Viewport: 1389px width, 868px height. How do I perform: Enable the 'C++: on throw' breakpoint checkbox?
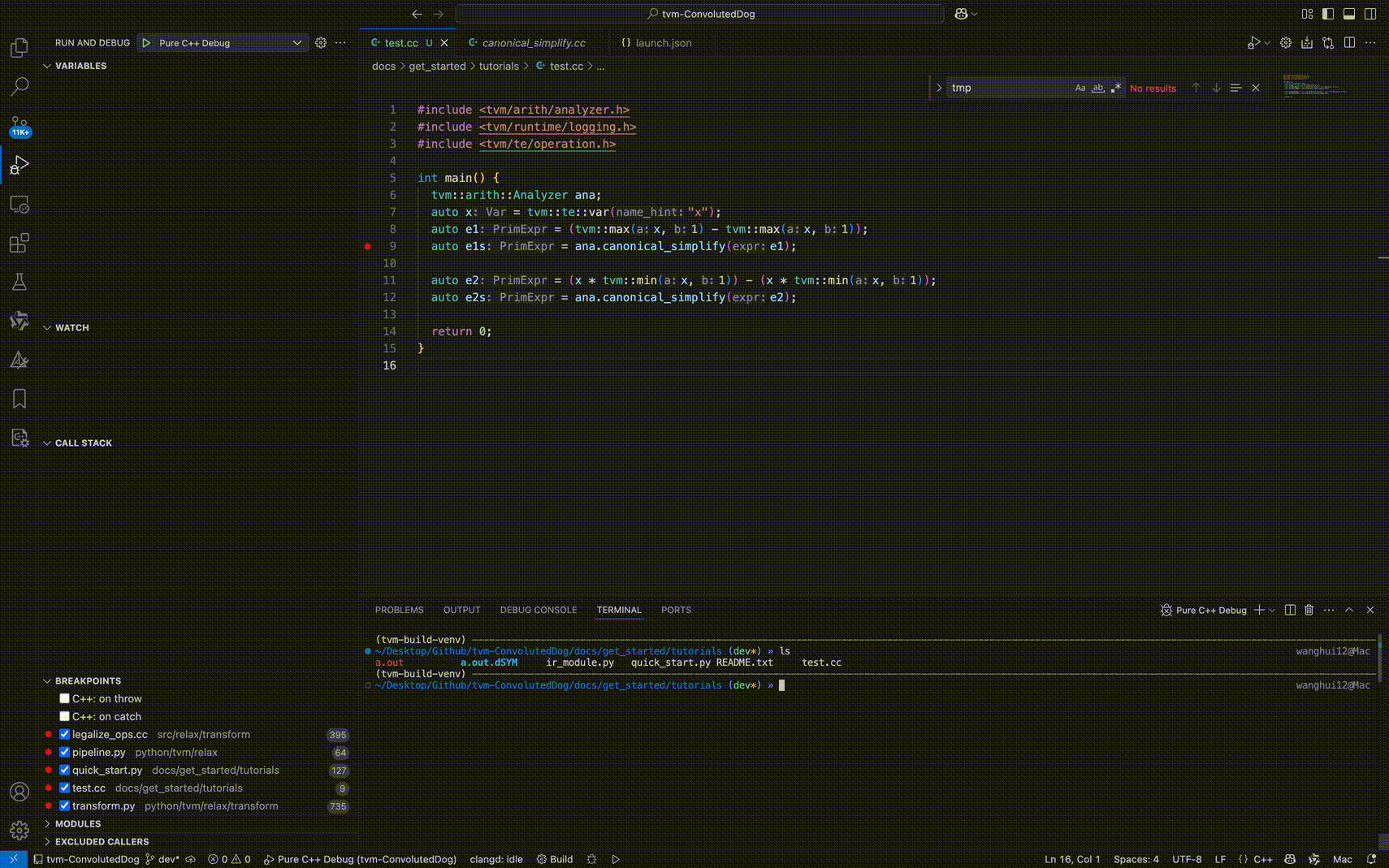pyautogui.click(x=64, y=698)
